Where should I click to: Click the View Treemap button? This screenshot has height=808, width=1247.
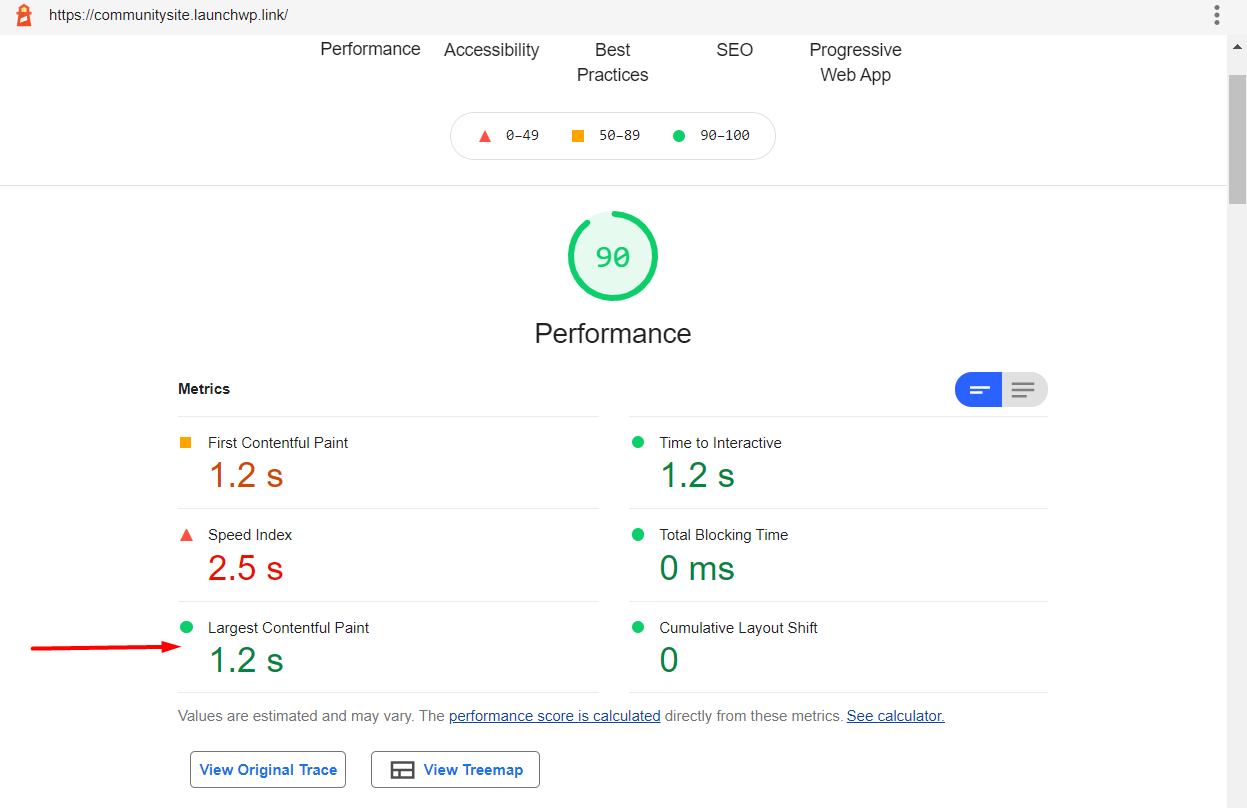455,770
